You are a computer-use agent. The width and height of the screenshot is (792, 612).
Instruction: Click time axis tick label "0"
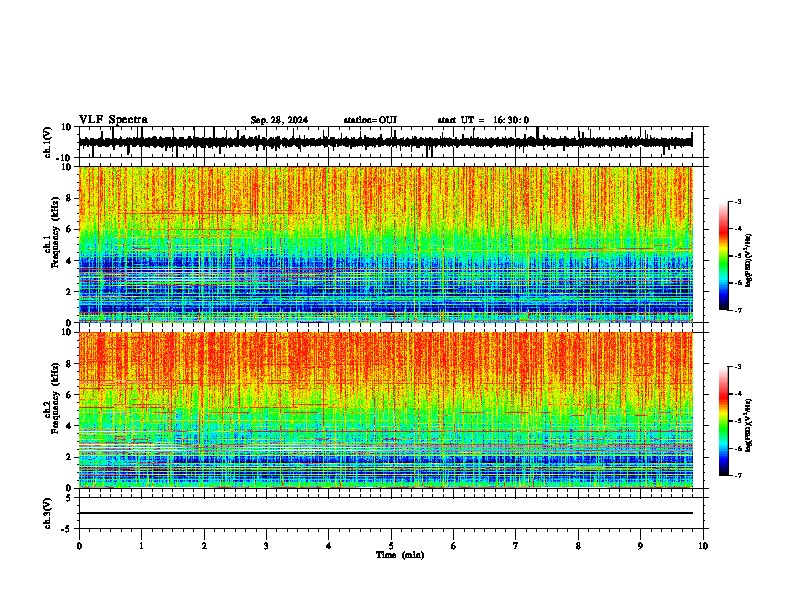coord(79,546)
